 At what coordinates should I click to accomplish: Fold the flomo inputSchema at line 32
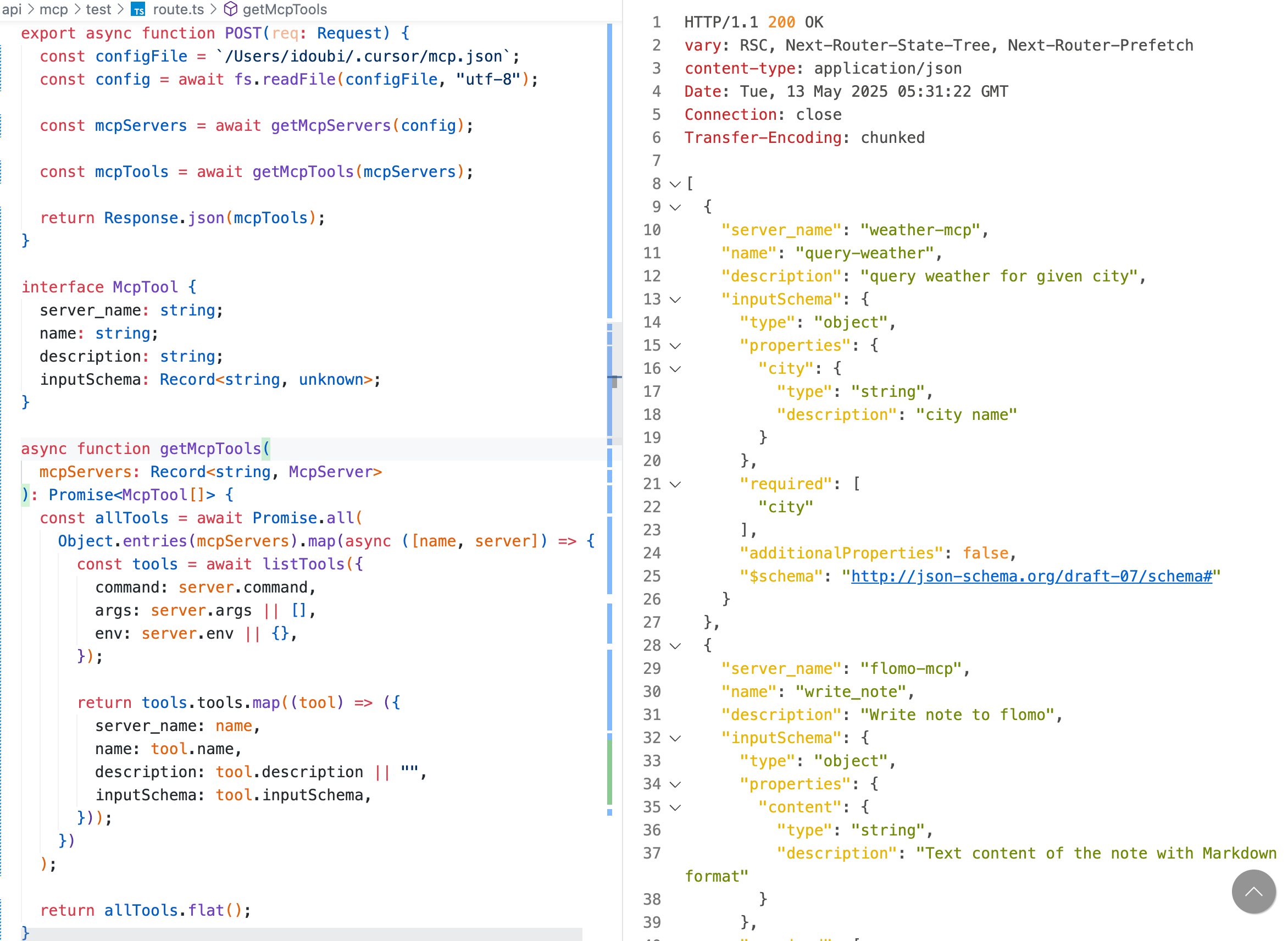click(x=675, y=738)
